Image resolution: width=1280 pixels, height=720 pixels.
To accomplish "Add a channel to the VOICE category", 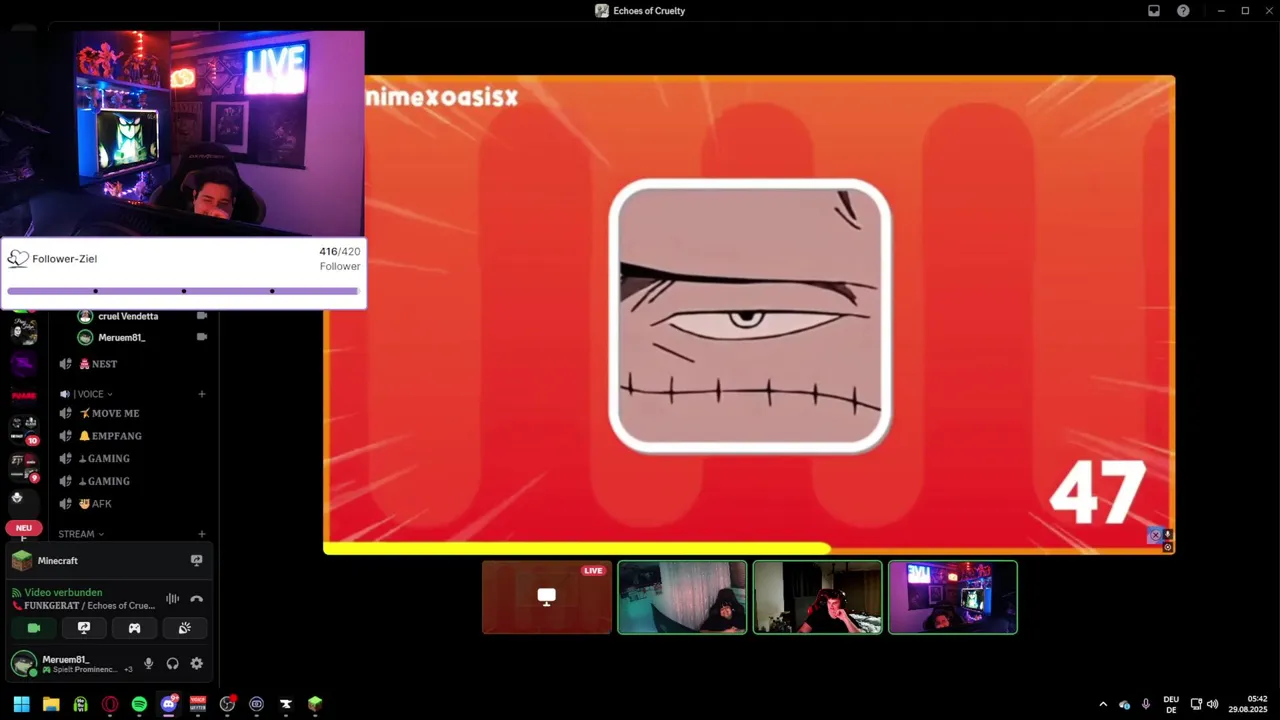I will point(201,394).
